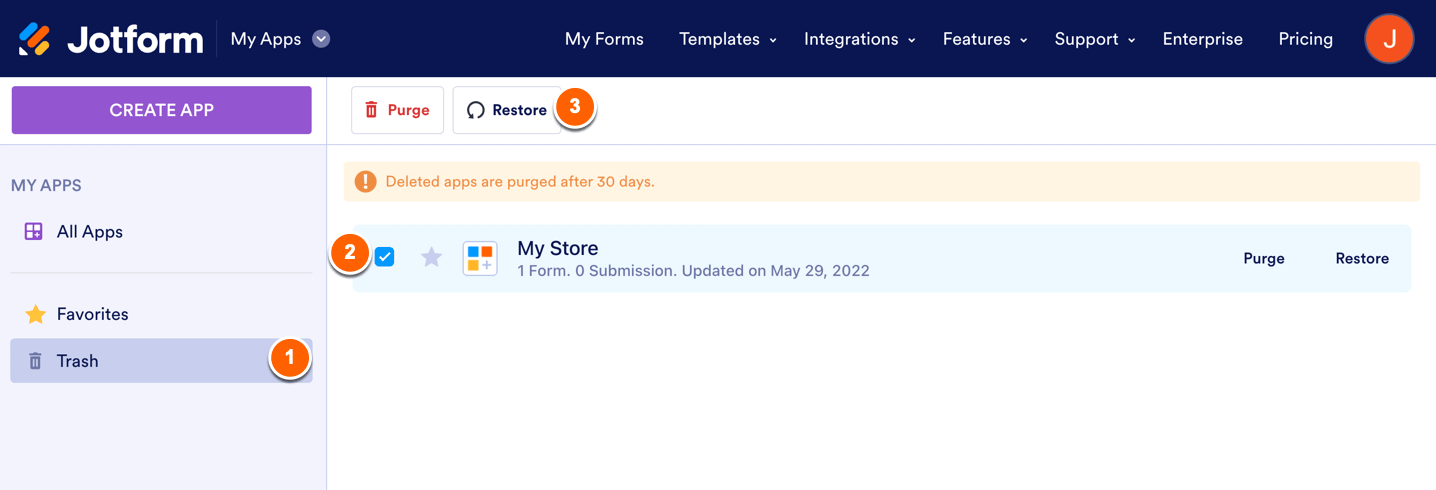Click the orange warning exclamation icon
This screenshot has width=1436, height=490.
click(365, 182)
